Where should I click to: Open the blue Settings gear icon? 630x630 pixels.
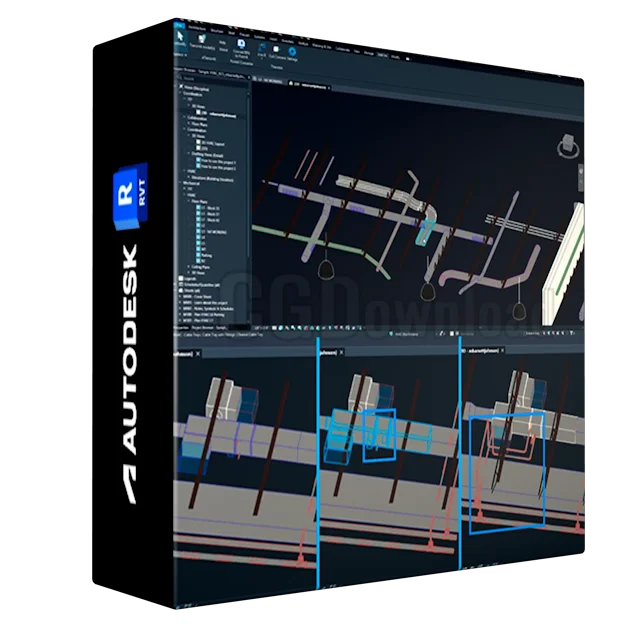pos(292,51)
